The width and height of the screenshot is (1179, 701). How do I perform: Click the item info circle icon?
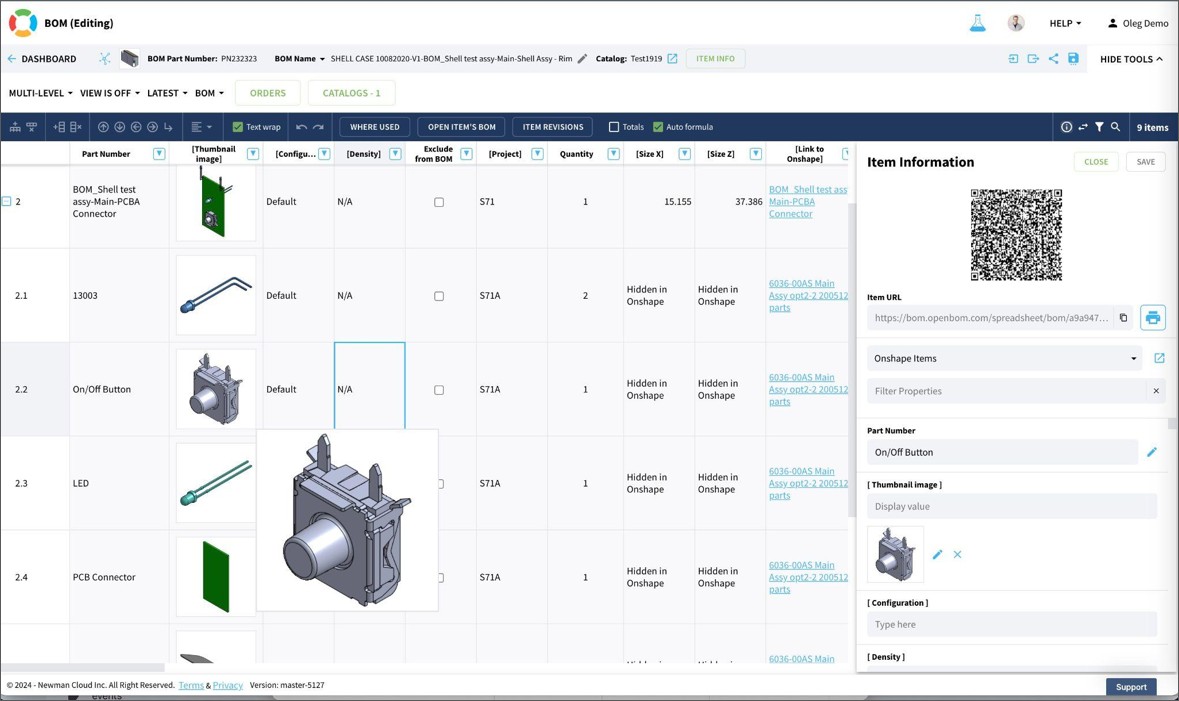(1066, 127)
